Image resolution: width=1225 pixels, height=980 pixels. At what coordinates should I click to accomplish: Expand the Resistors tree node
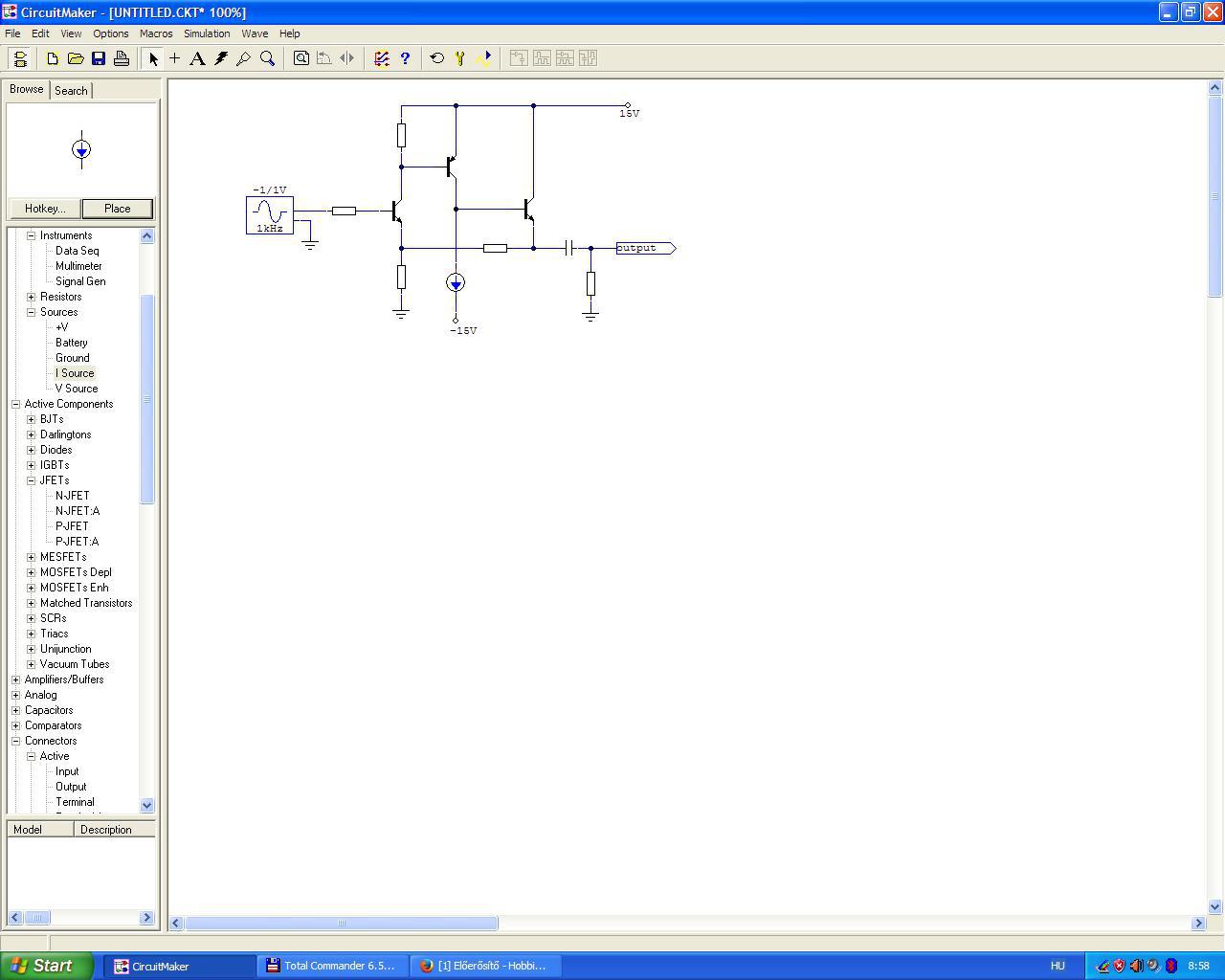(31, 297)
